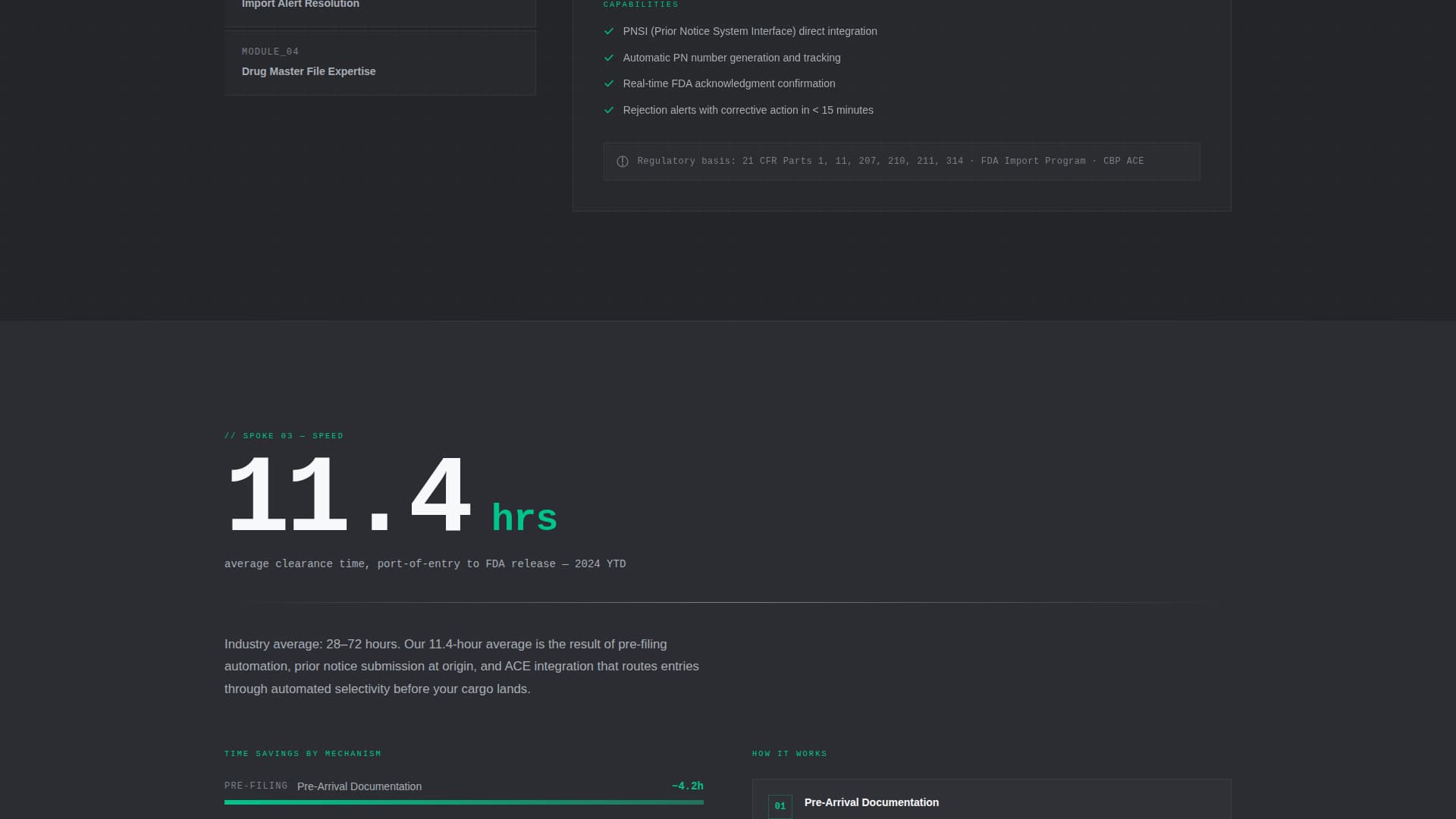
Task: Click the 01 step number badge
Action: click(780, 806)
